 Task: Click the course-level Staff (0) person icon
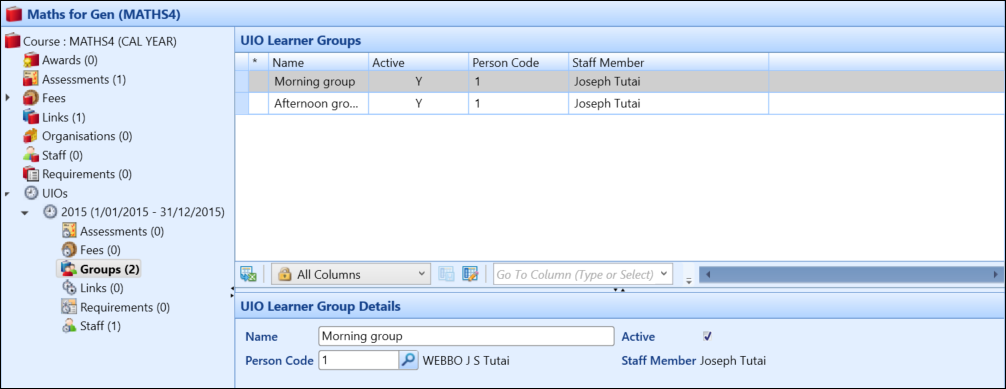click(x=31, y=155)
